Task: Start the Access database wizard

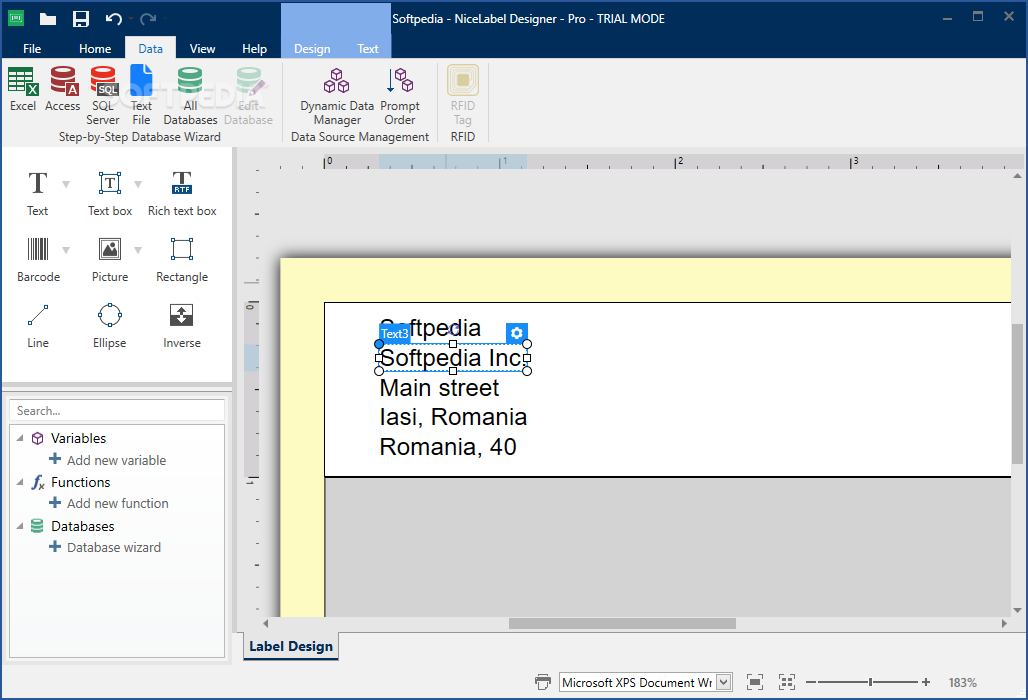Action: 63,89
